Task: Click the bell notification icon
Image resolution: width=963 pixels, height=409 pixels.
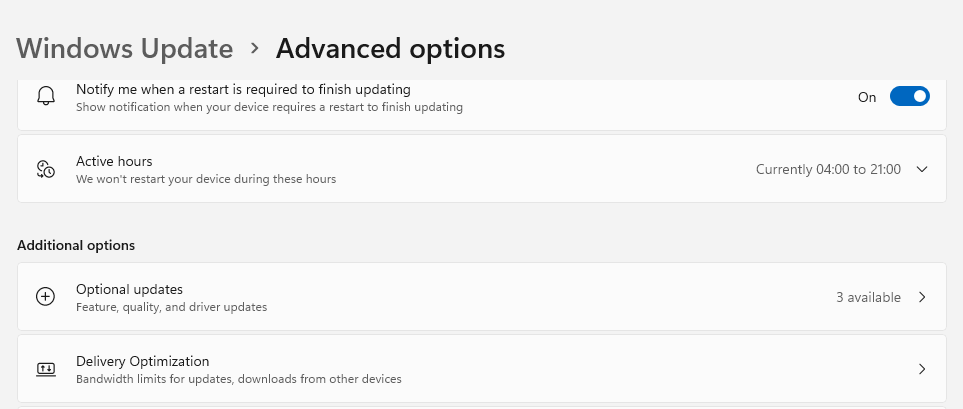Action: click(46, 97)
